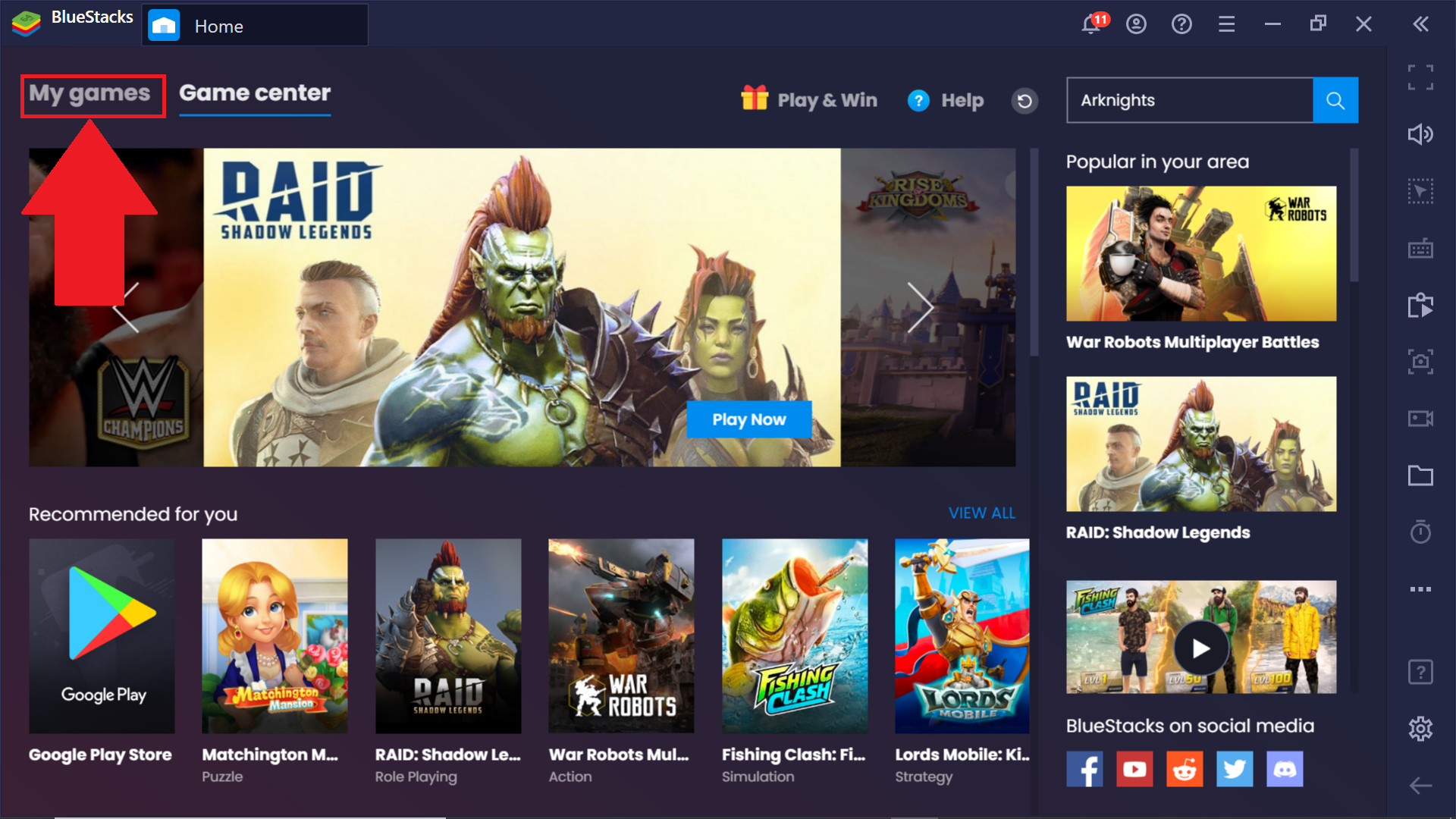Click the settings gear icon
The height and width of the screenshot is (819, 1456).
[x=1421, y=728]
